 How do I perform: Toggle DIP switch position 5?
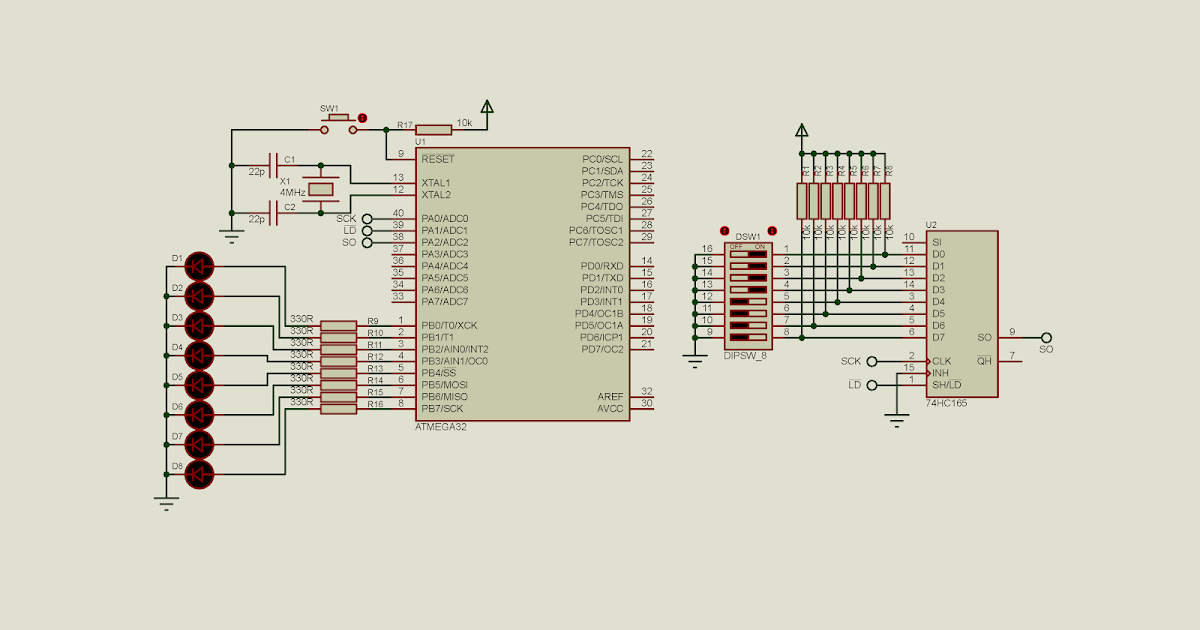tap(748, 302)
